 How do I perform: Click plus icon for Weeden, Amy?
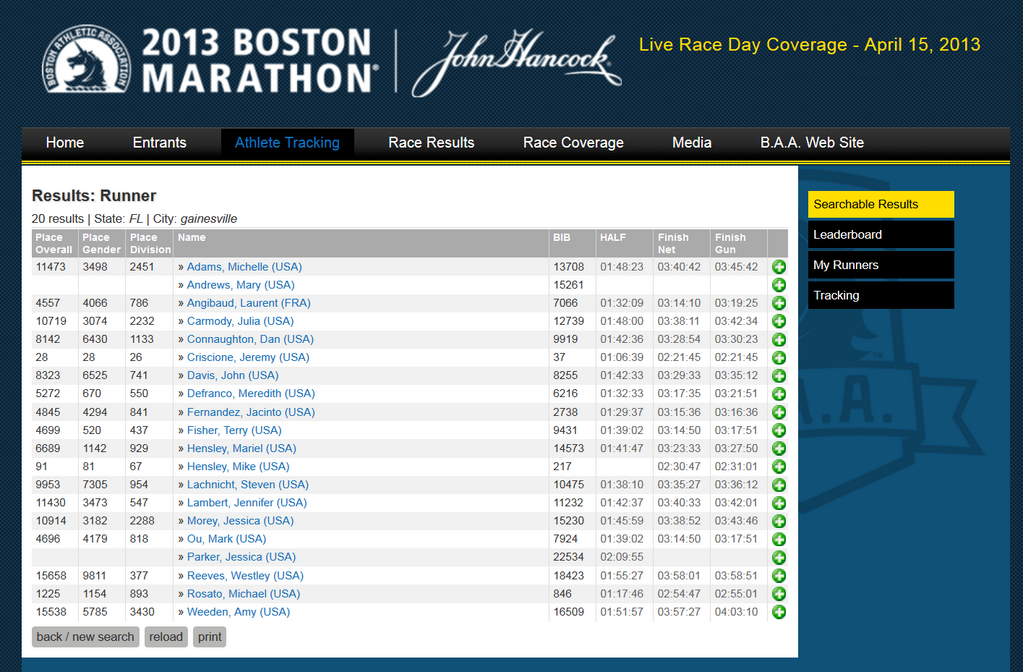[778, 612]
